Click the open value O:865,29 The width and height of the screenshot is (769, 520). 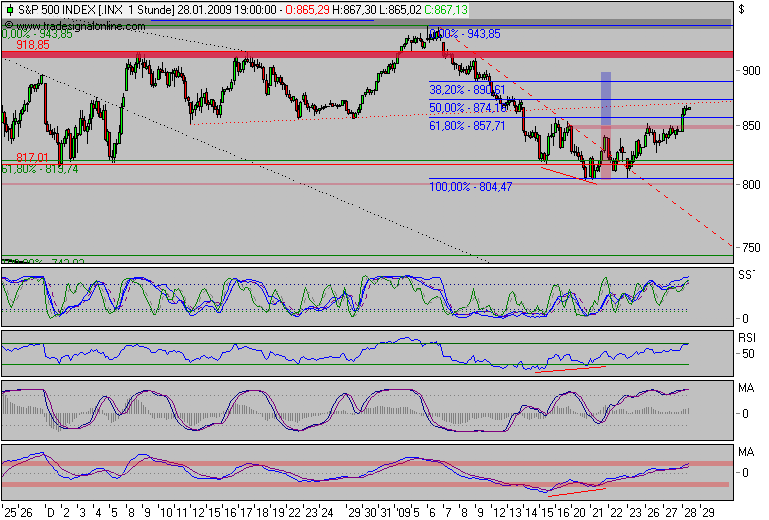click(307, 10)
